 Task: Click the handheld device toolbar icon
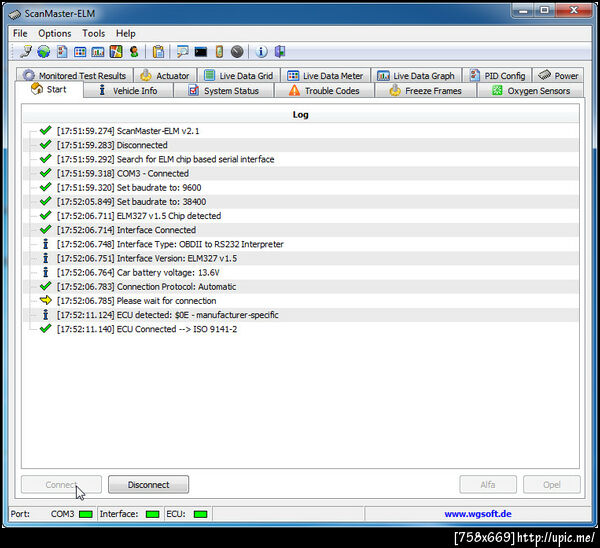pos(219,51)
